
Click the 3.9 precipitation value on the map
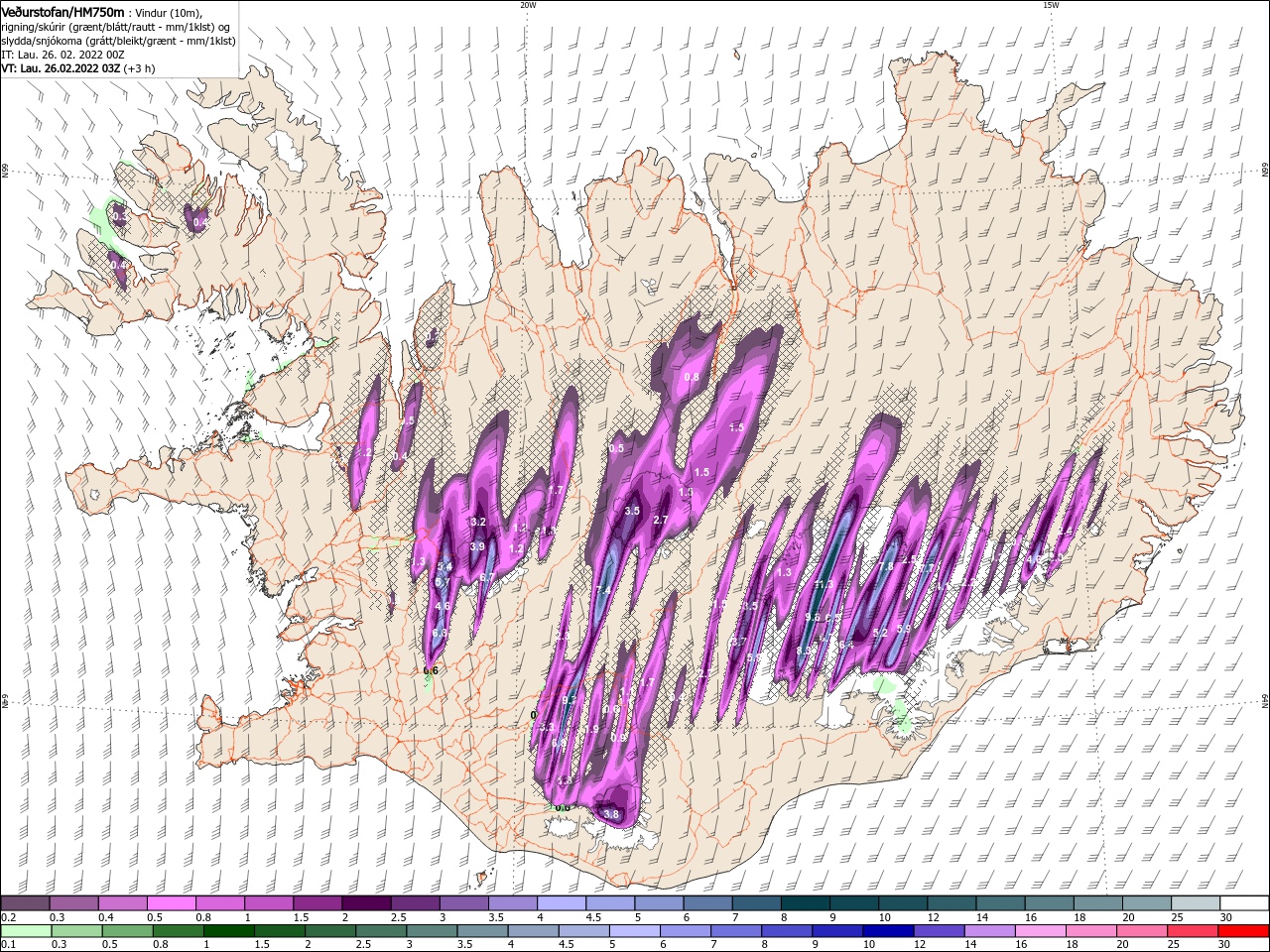tap(477, 546)
